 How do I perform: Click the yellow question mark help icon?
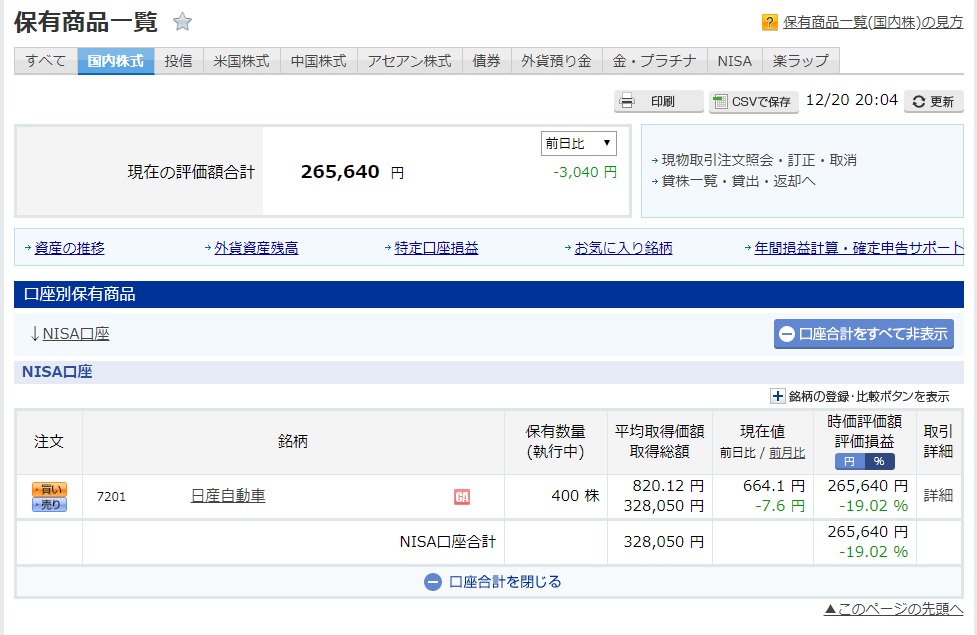(770, 22)
